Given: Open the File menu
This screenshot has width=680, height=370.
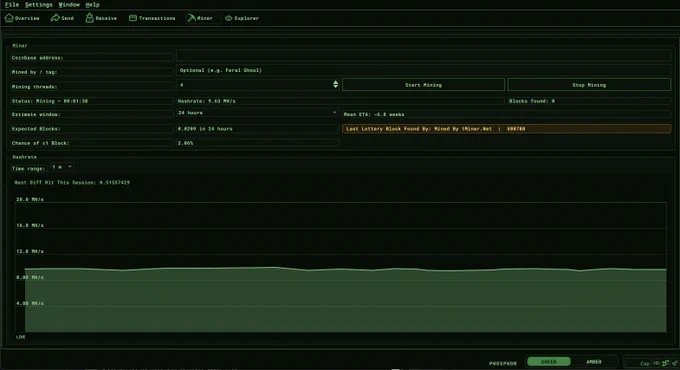Looking at the screenshot, I should tap(12, 5).
